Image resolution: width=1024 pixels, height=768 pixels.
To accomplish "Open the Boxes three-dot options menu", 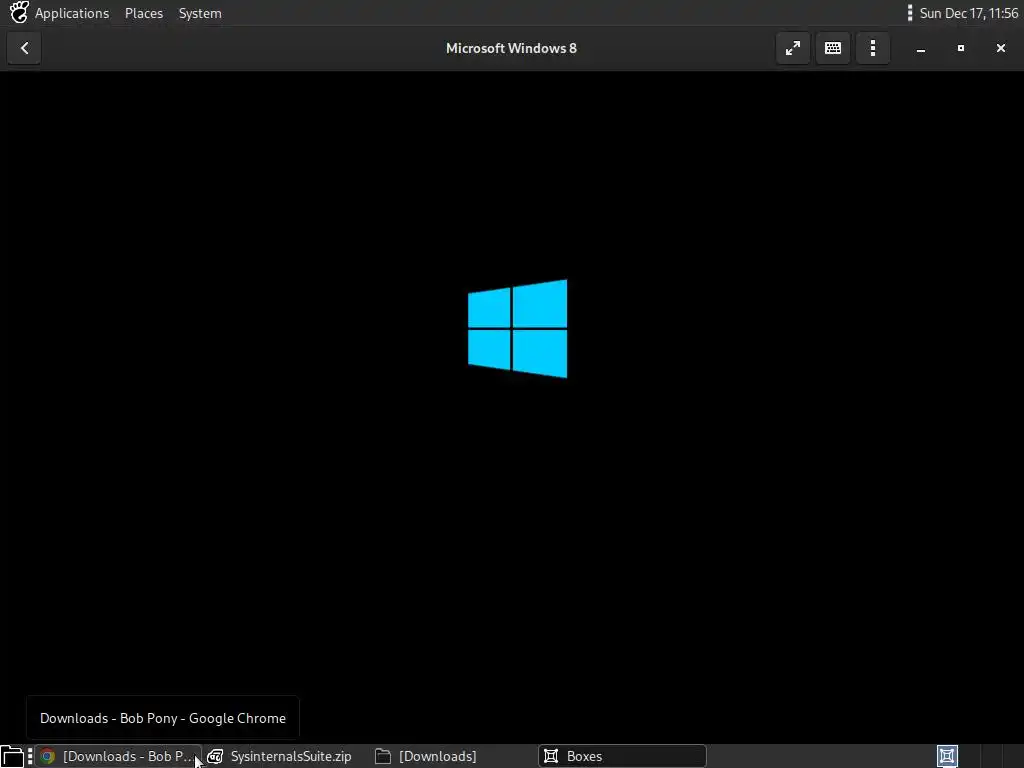I will (x=872, y=48).
